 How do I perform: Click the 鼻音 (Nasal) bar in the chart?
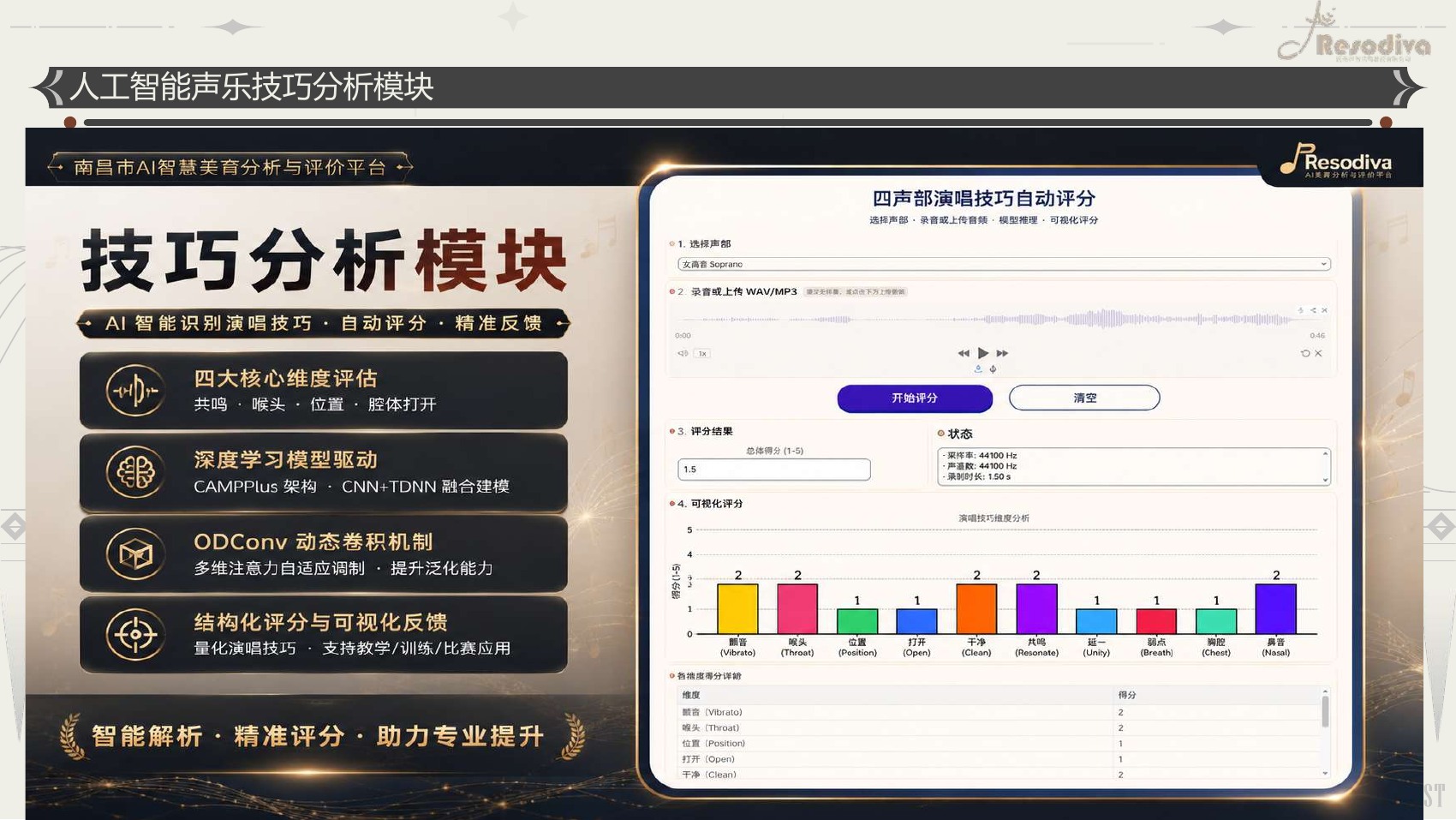[1276, 609]
